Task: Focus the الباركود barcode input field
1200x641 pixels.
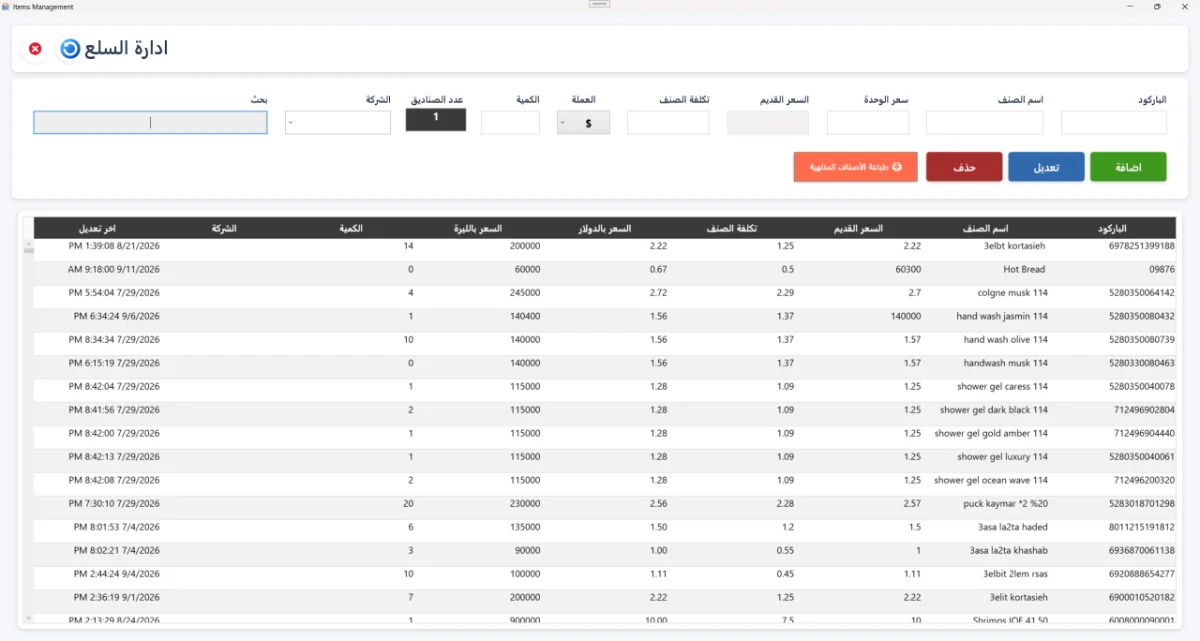Action: pos(1114,122)
